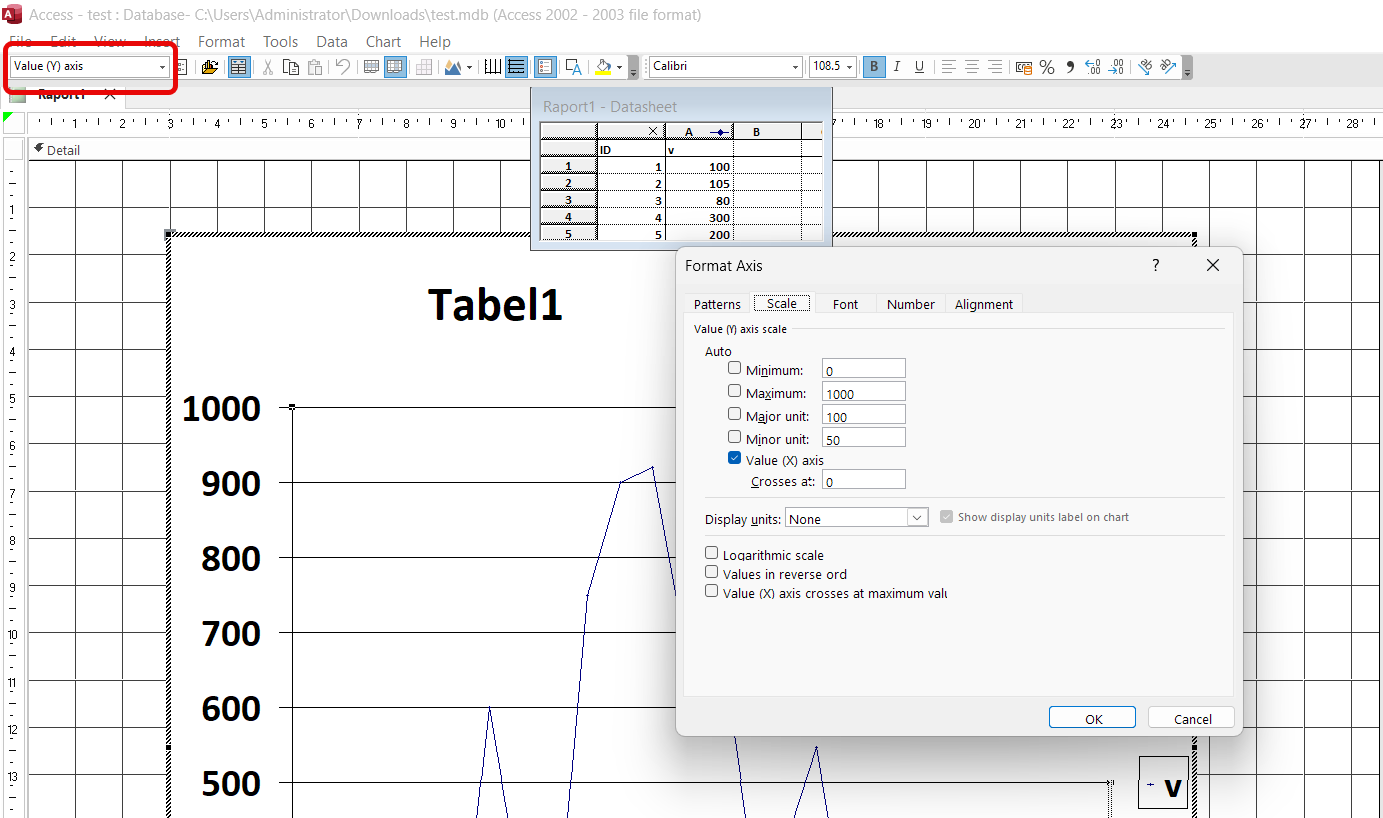Screen dimensions: 1383x818
Task: Click the Major unit field showing 100
Action: point(864,415)
